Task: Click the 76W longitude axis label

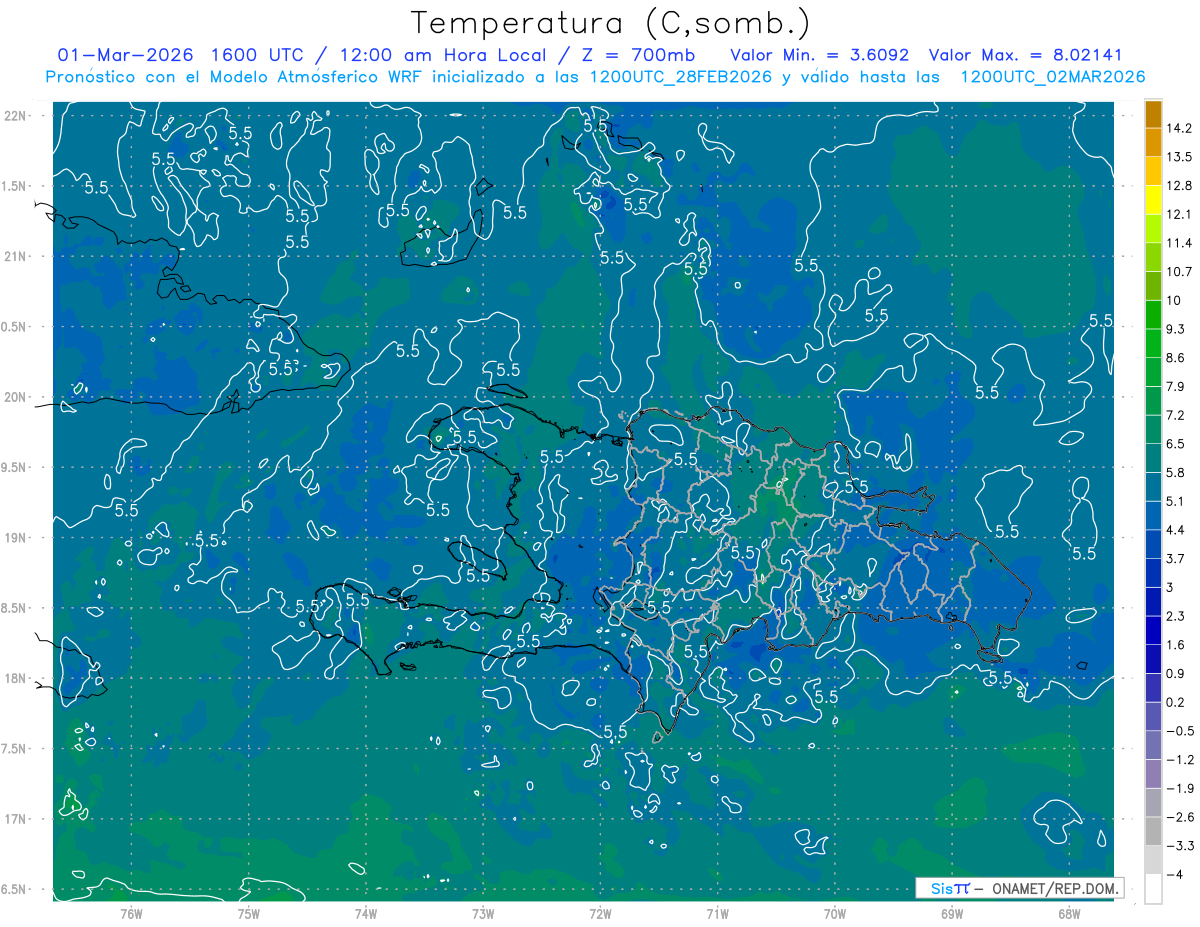Action: click(131, 913)
